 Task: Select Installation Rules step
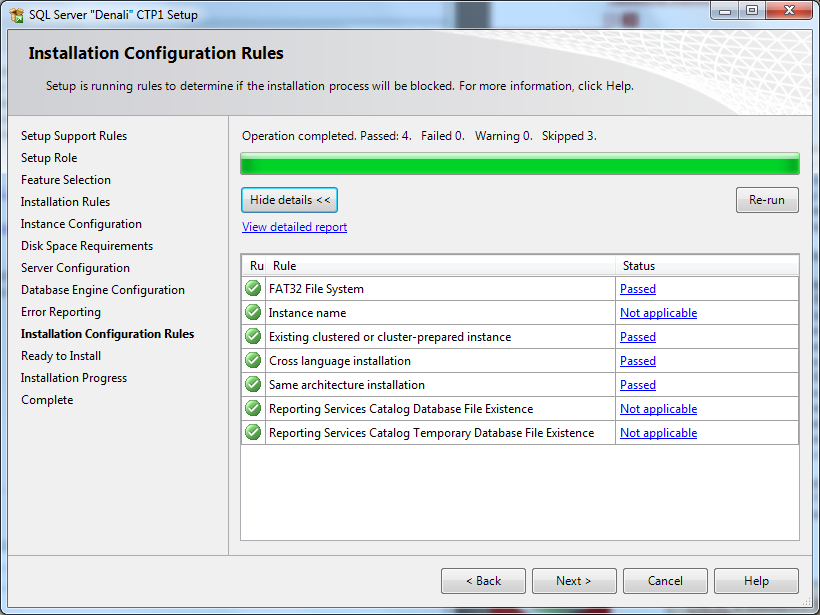[65, 202]
